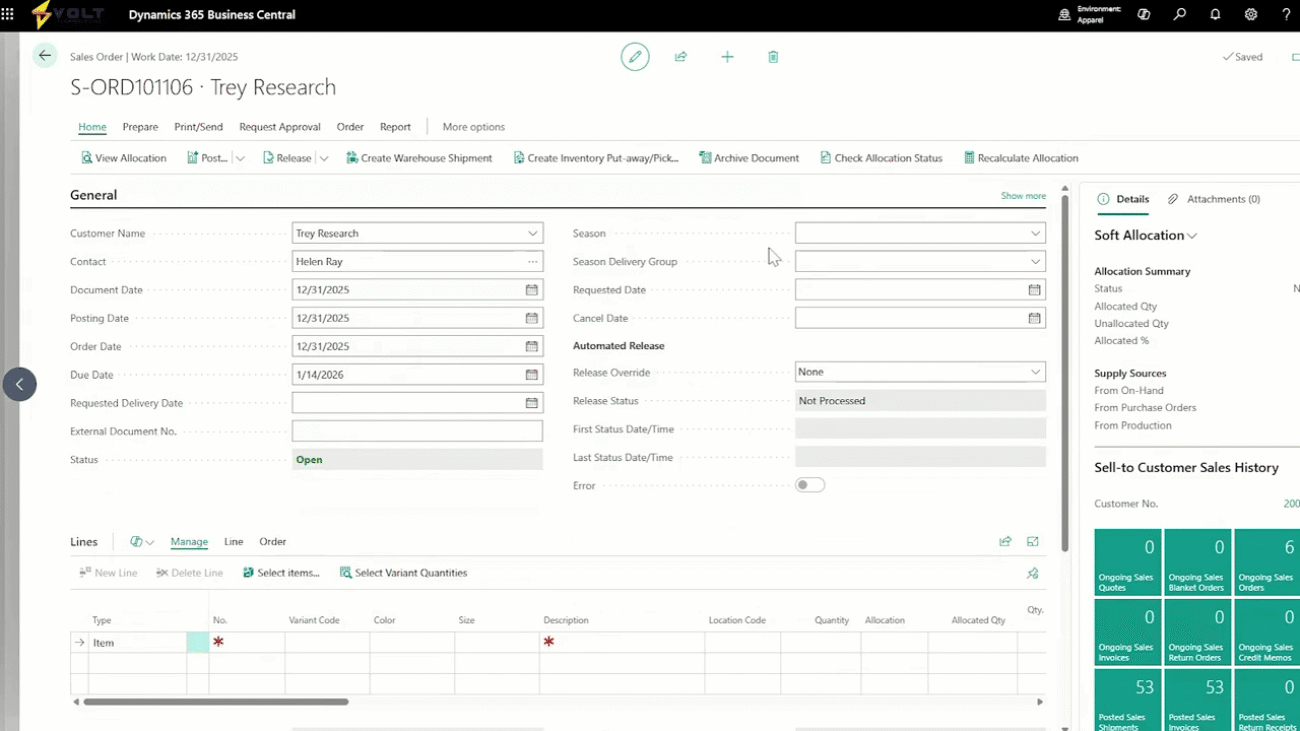Click the Lines share icon
The height and width of the screenshot is (731, 1300).
click(1005, 542)
